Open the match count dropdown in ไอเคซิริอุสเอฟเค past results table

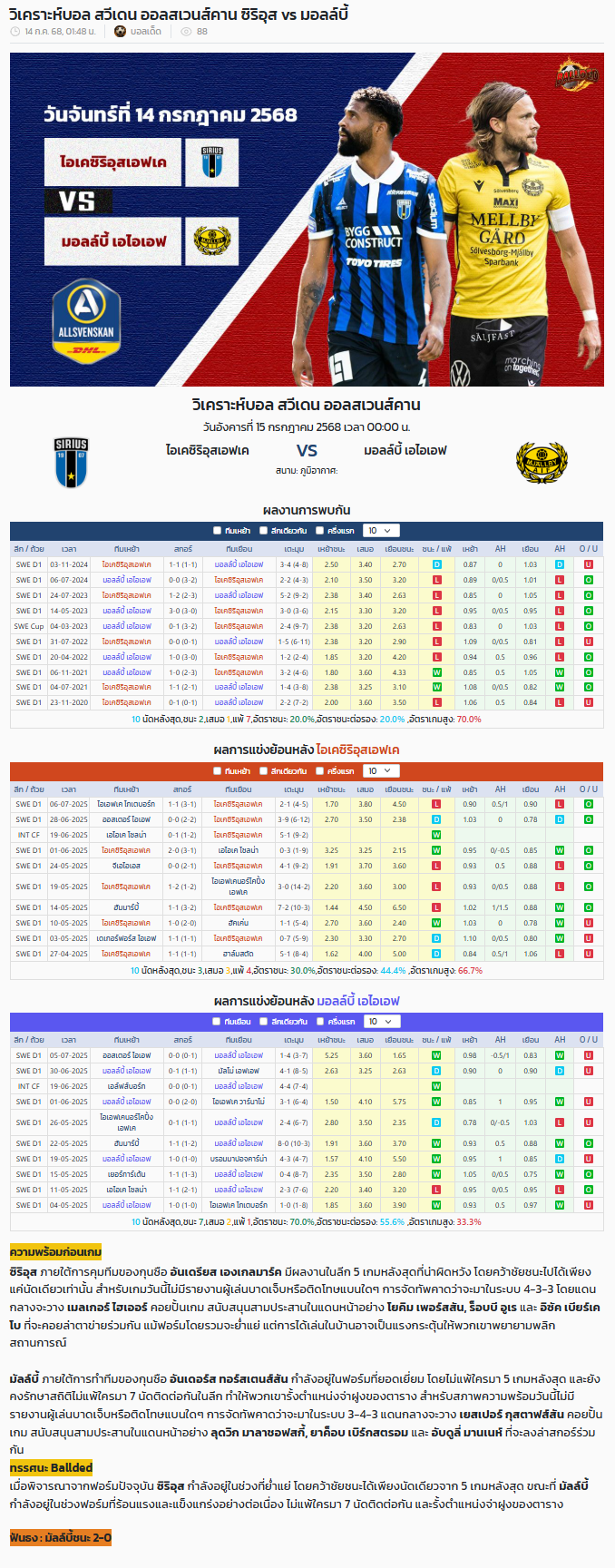pyautogui.click(x=380, y=771)
